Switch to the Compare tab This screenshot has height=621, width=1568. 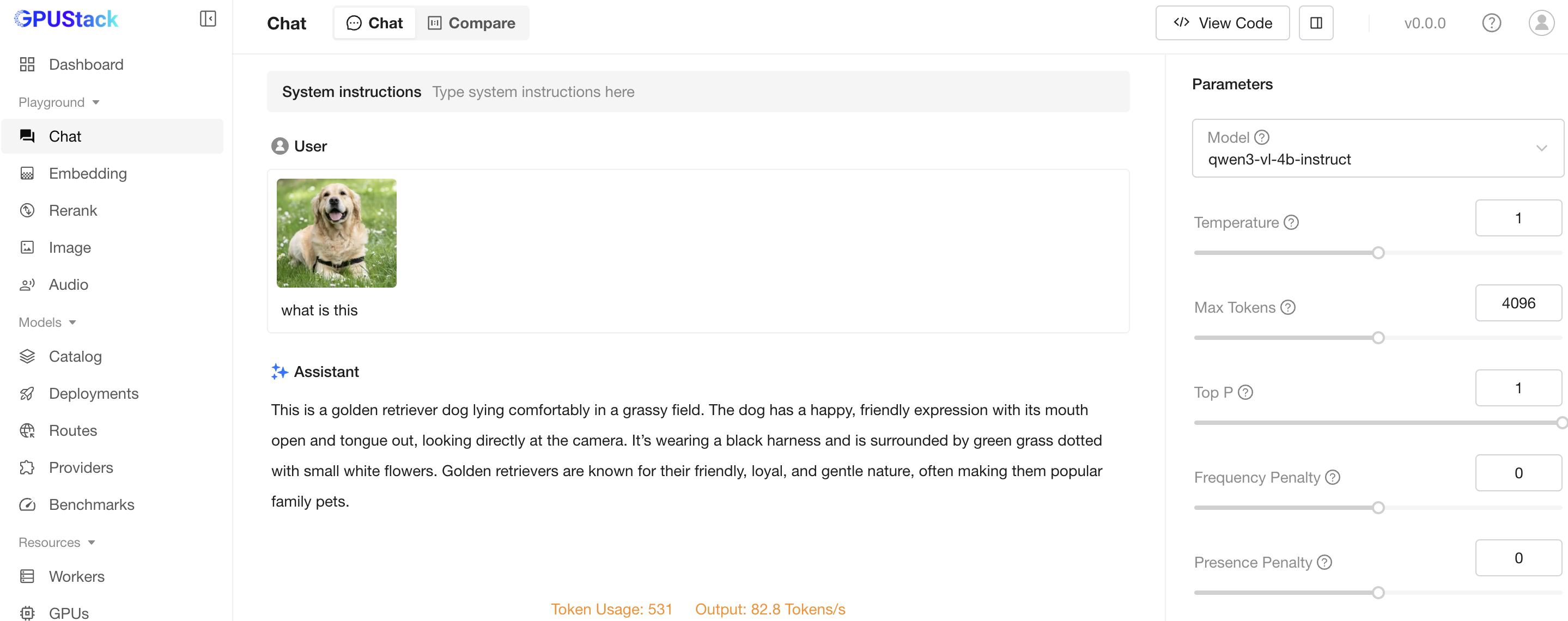472,23
